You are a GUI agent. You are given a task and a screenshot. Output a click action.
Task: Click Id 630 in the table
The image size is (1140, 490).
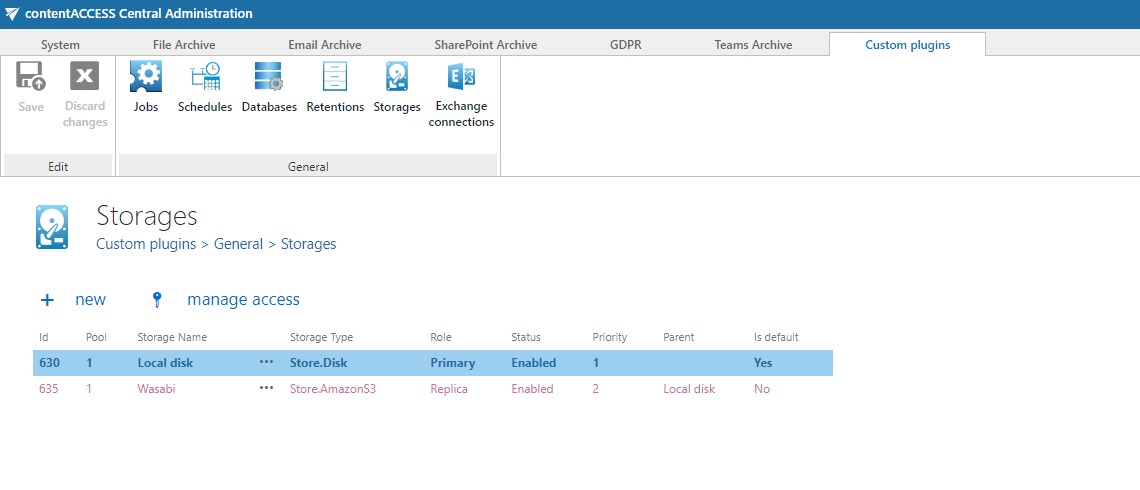49,363
